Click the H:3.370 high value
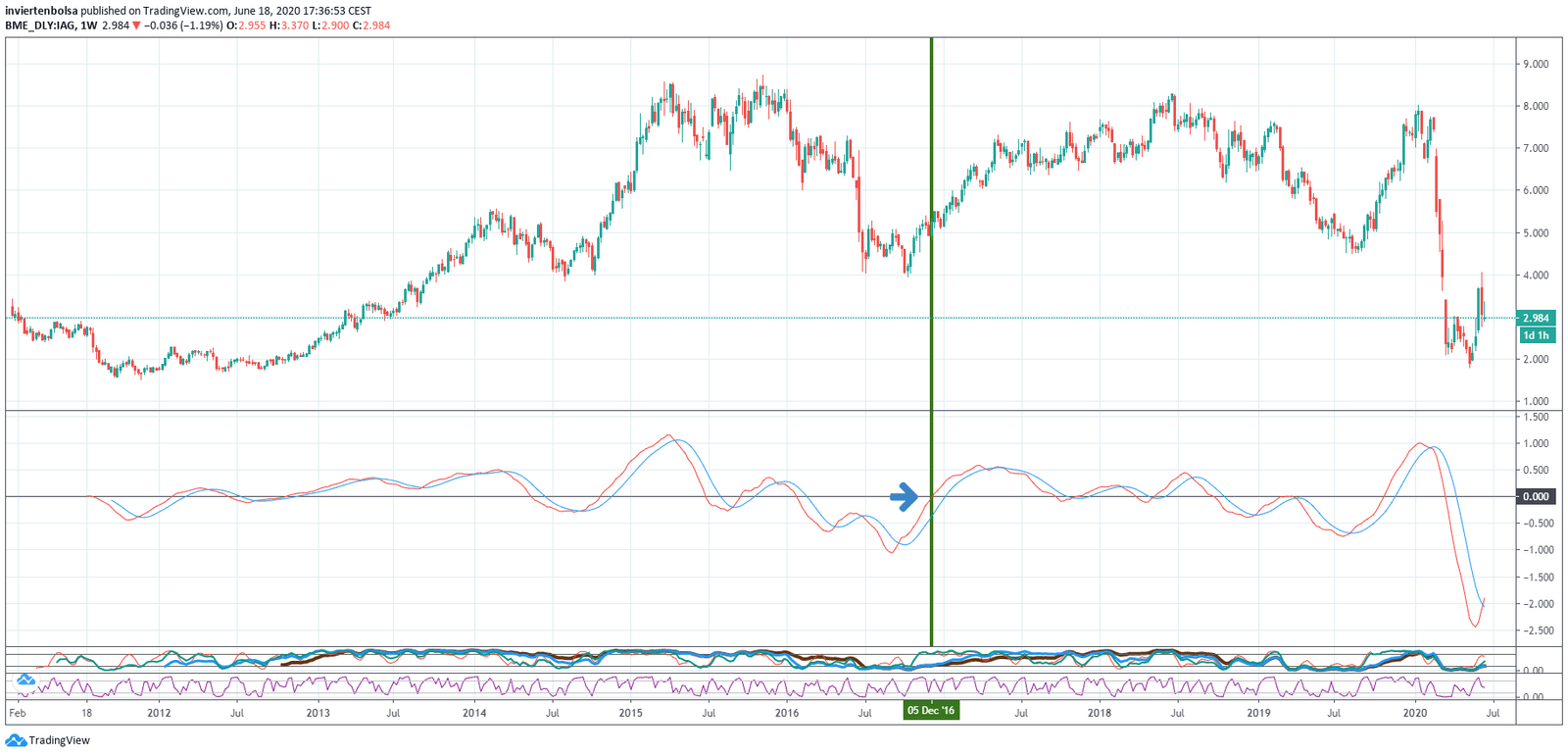 pyautogui.click(x=289, y=25)
